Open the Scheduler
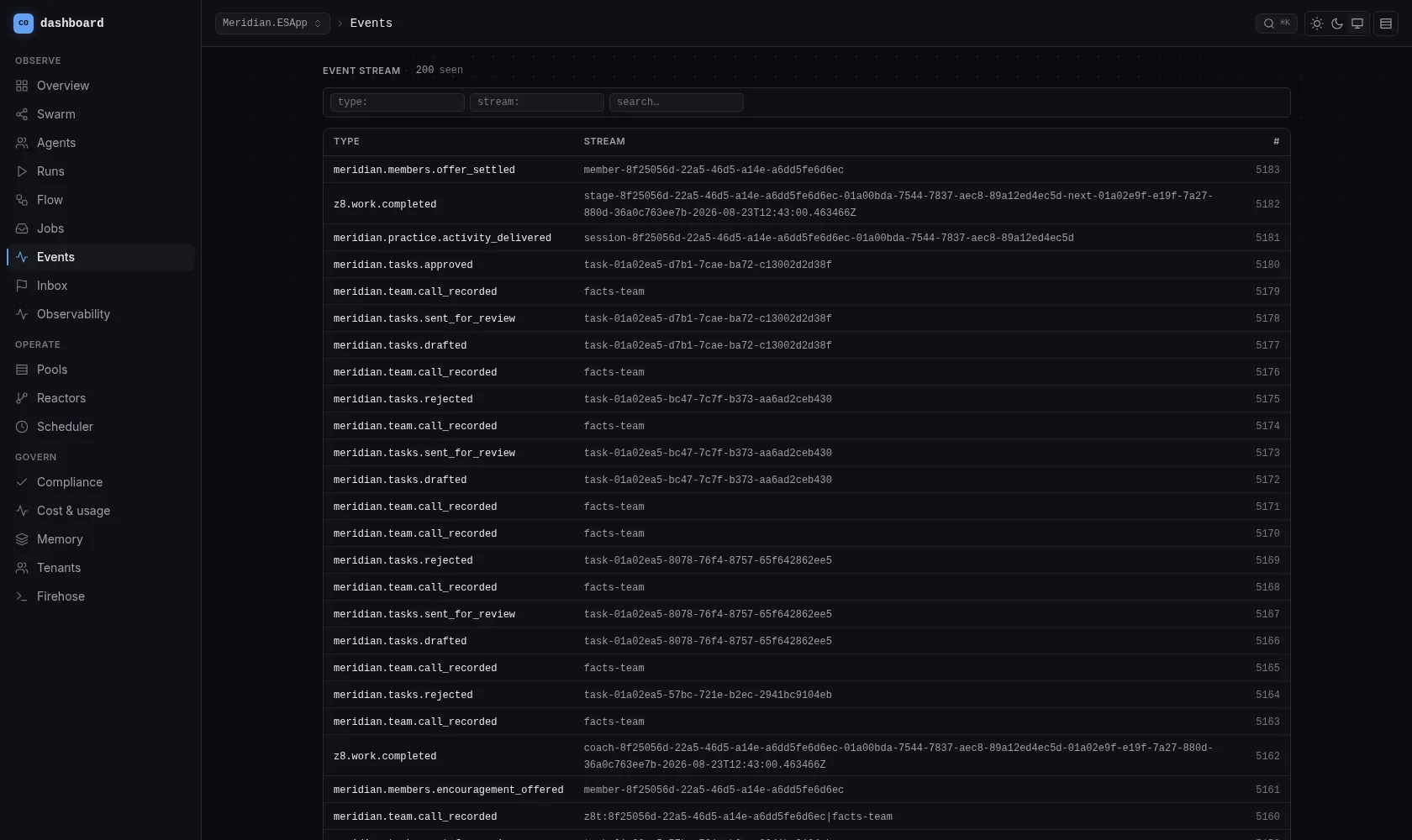Image resolution: width=1412 pixels, height=840 pixels. tap(101, 427)
